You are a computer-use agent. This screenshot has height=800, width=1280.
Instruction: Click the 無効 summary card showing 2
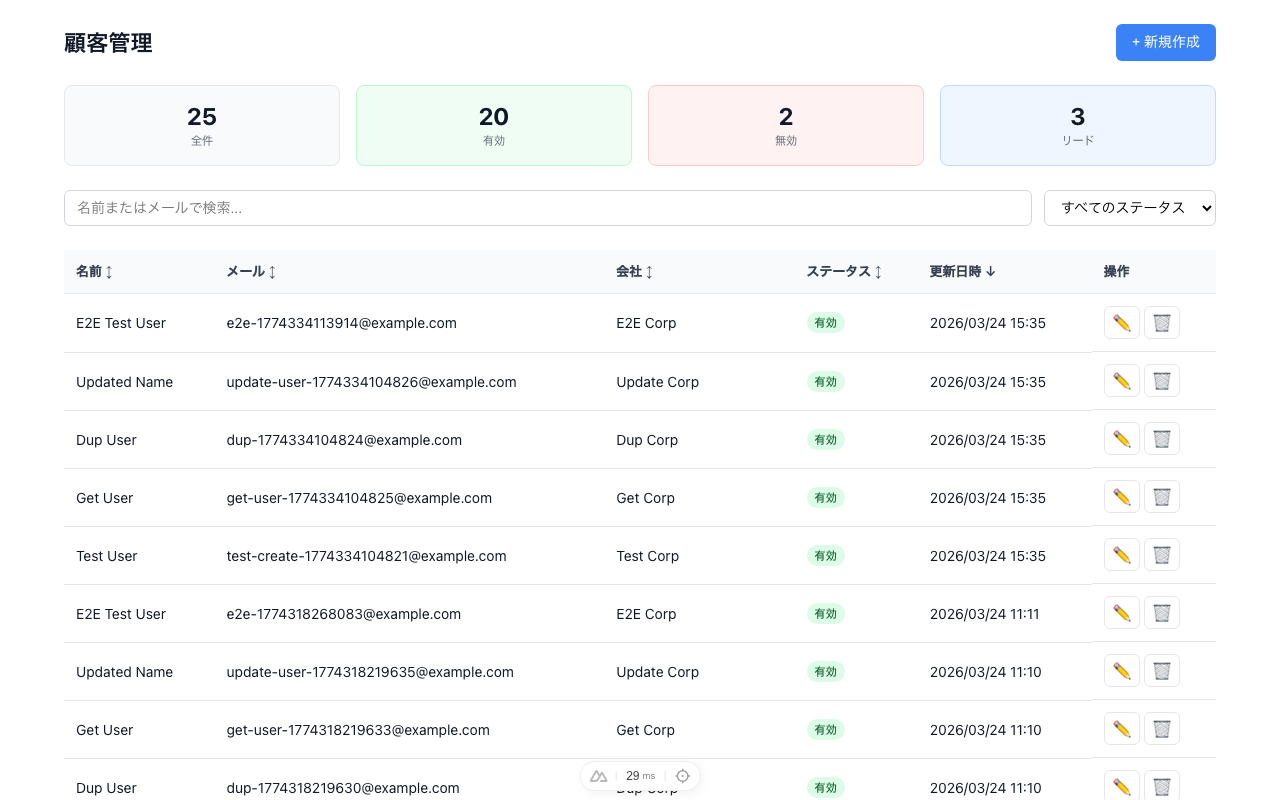tap(785, 125)
